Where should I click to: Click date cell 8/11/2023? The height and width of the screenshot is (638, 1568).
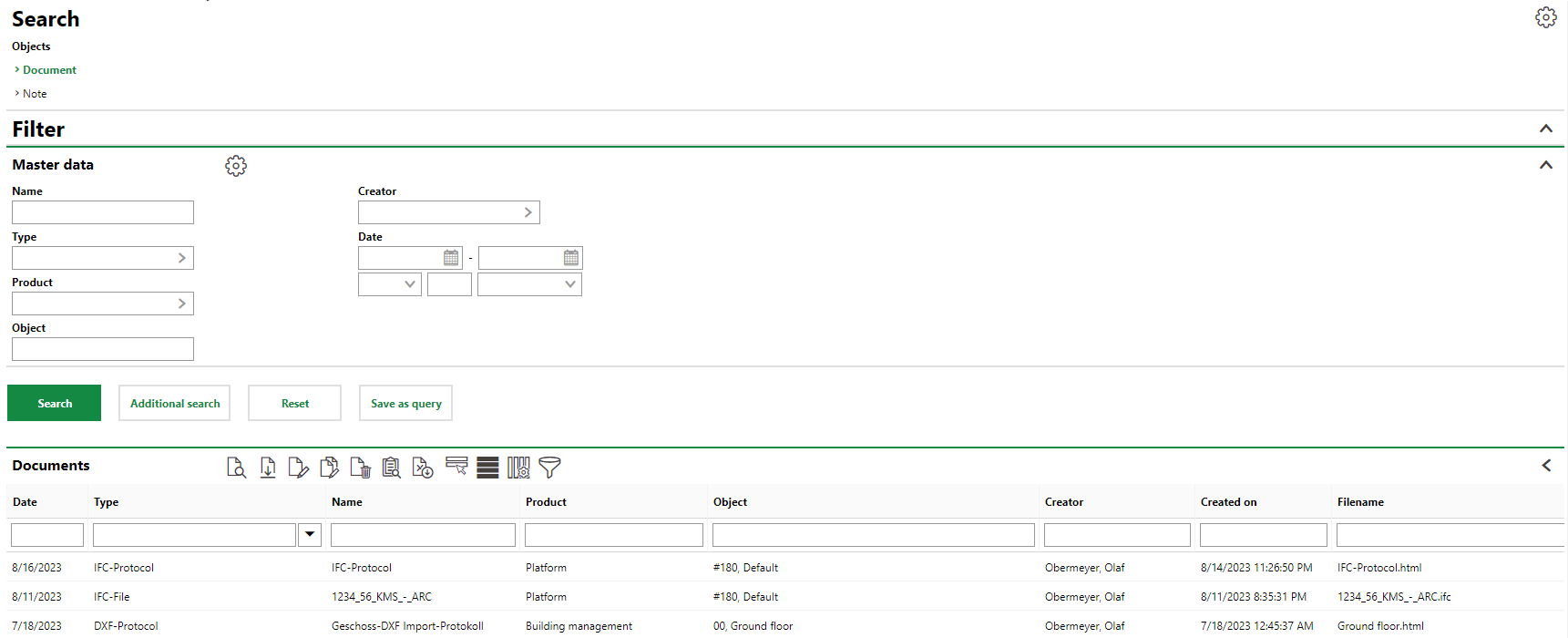(36, 597)
